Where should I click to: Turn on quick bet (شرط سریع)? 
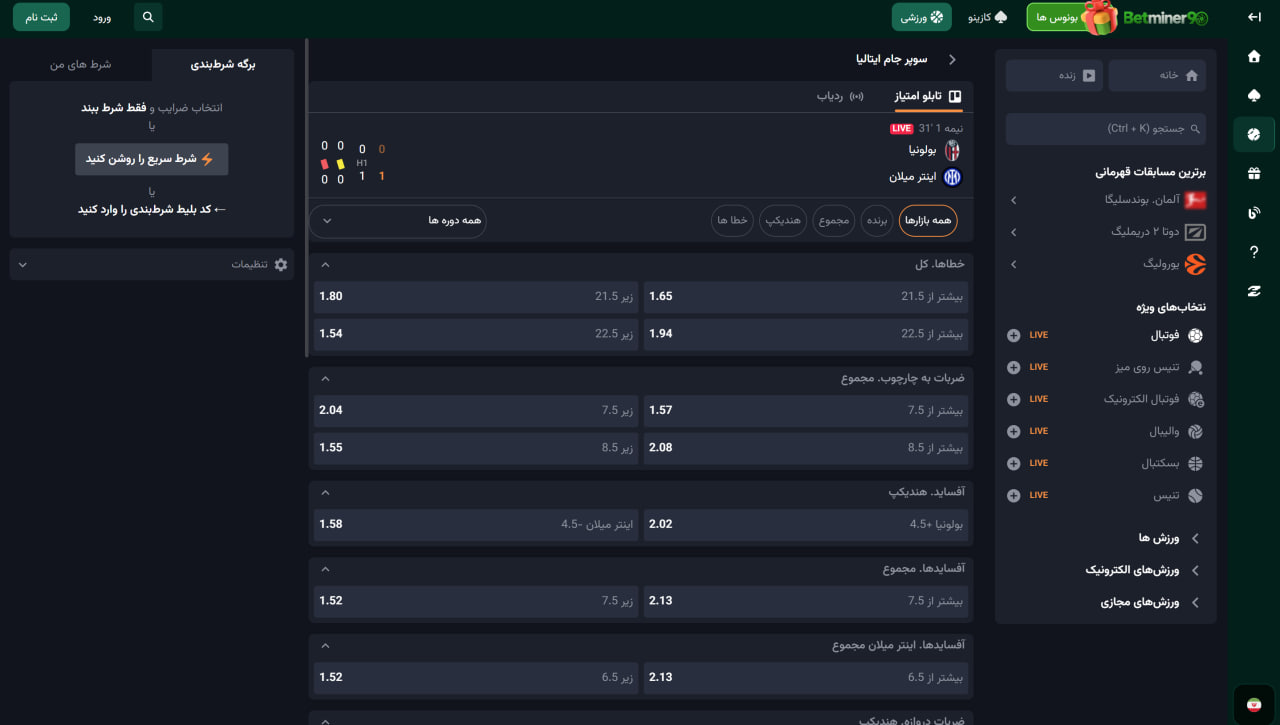click(151, 159)
